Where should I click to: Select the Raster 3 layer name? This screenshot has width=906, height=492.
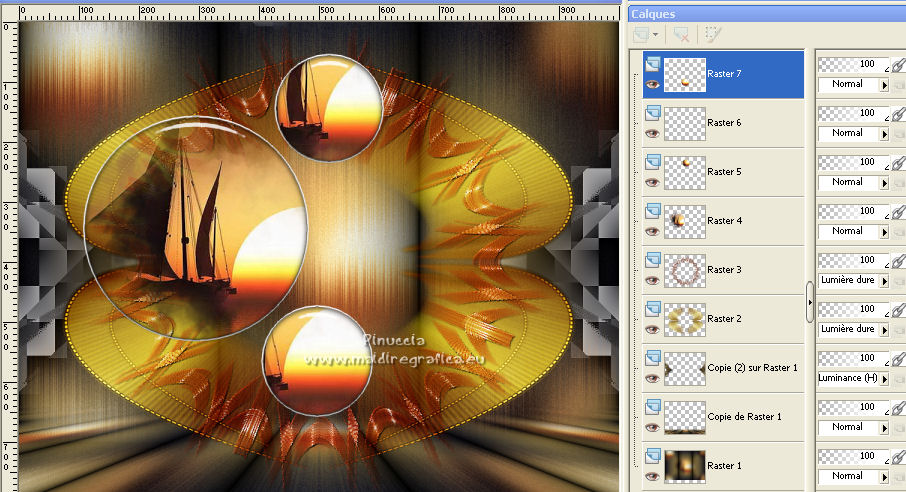click(724, 271)
